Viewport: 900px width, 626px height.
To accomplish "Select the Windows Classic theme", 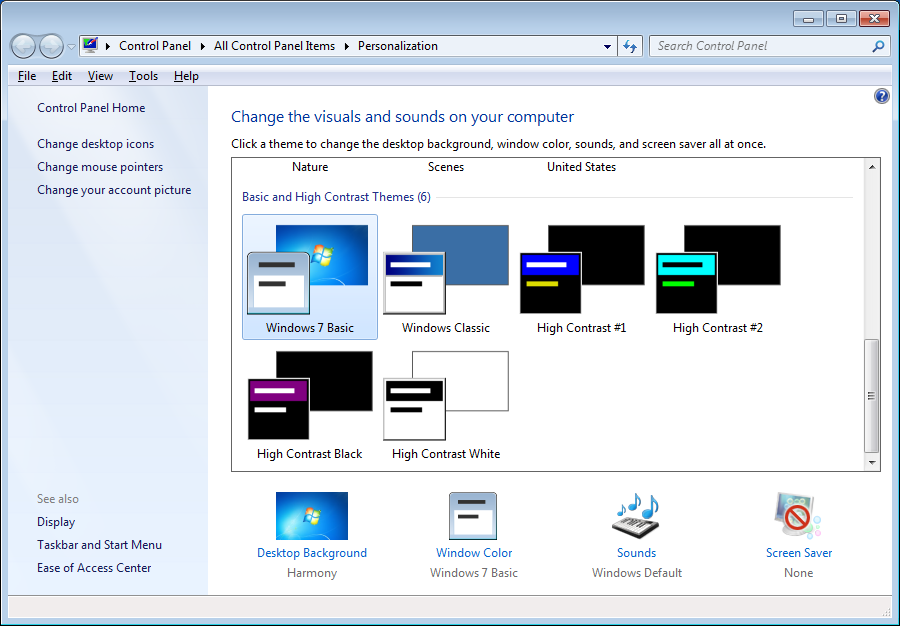I will click(x=446, y=277).
